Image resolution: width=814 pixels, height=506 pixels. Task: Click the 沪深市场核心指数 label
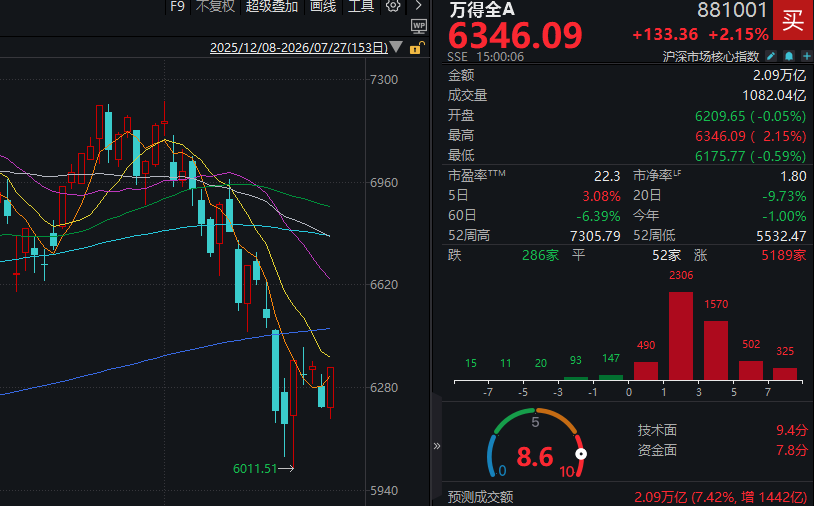[711, 56]
